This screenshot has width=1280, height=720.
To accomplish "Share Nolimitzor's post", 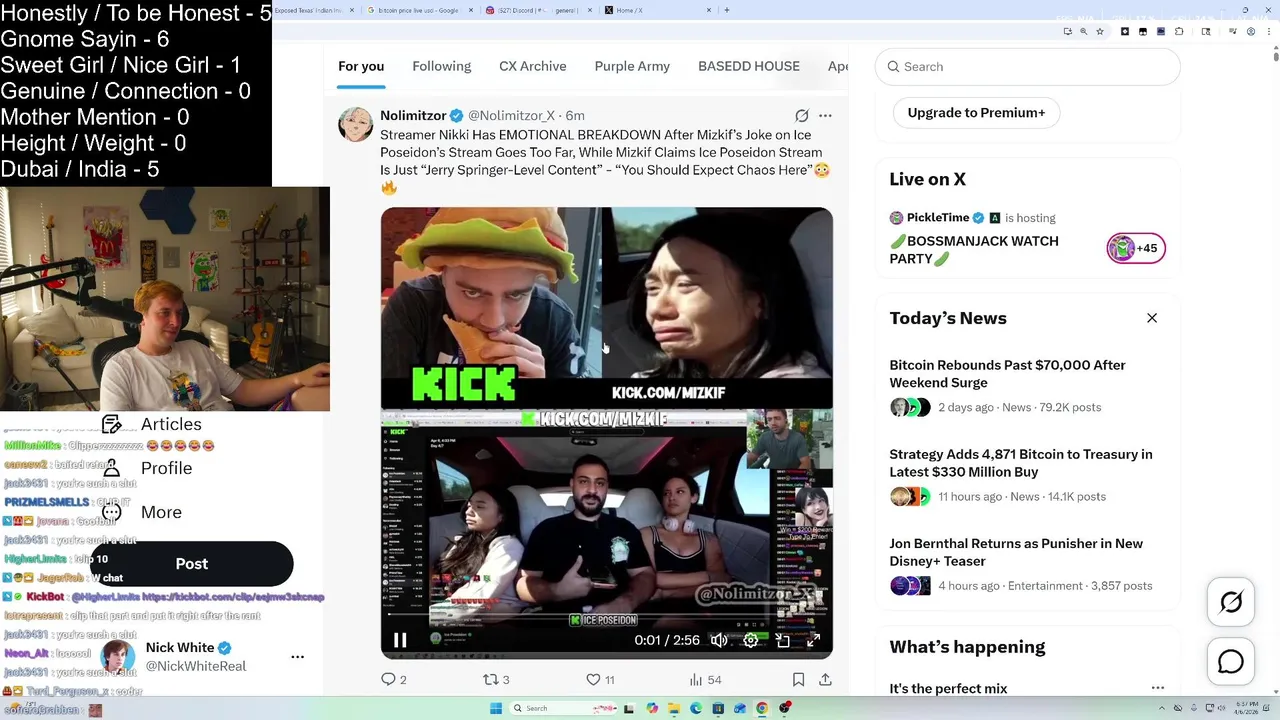I will 825,679.
